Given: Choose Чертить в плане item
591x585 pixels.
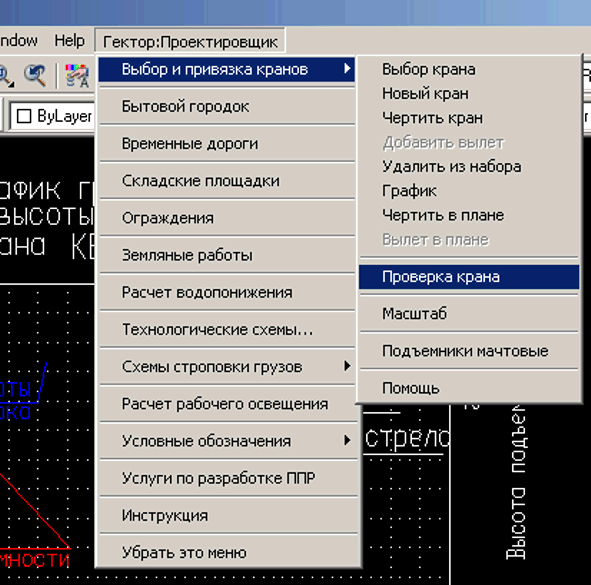Looking at the screenshot, I should pos(469,215).
